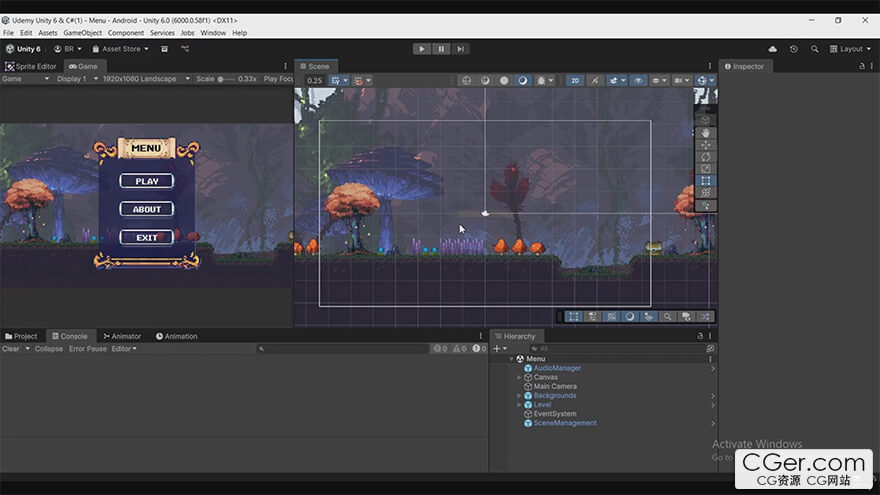
Task: Click the Play button in toolbar
Action: [421, 49]
